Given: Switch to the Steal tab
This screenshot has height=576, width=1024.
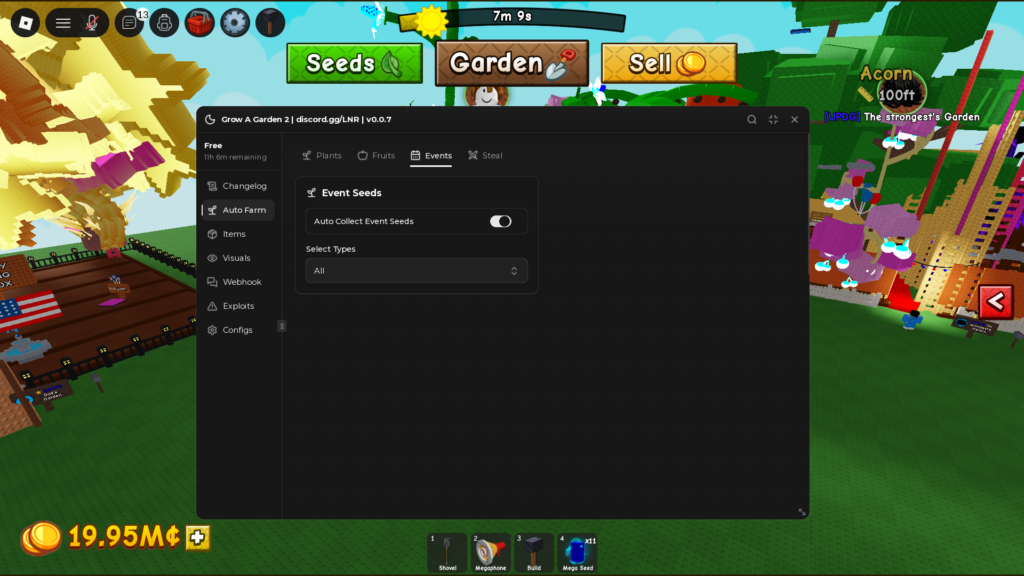Looking at the screenshot, I should [x=485, y=155].
